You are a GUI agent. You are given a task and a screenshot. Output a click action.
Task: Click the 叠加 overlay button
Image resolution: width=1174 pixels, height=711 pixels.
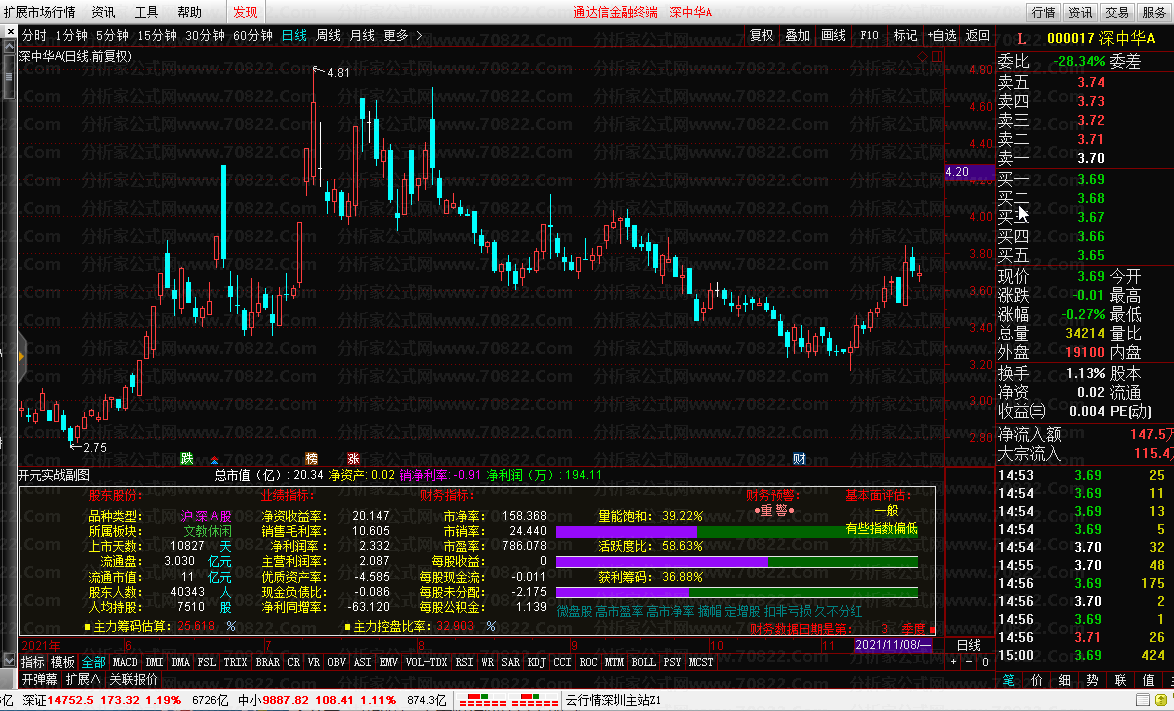pos(797,35)
